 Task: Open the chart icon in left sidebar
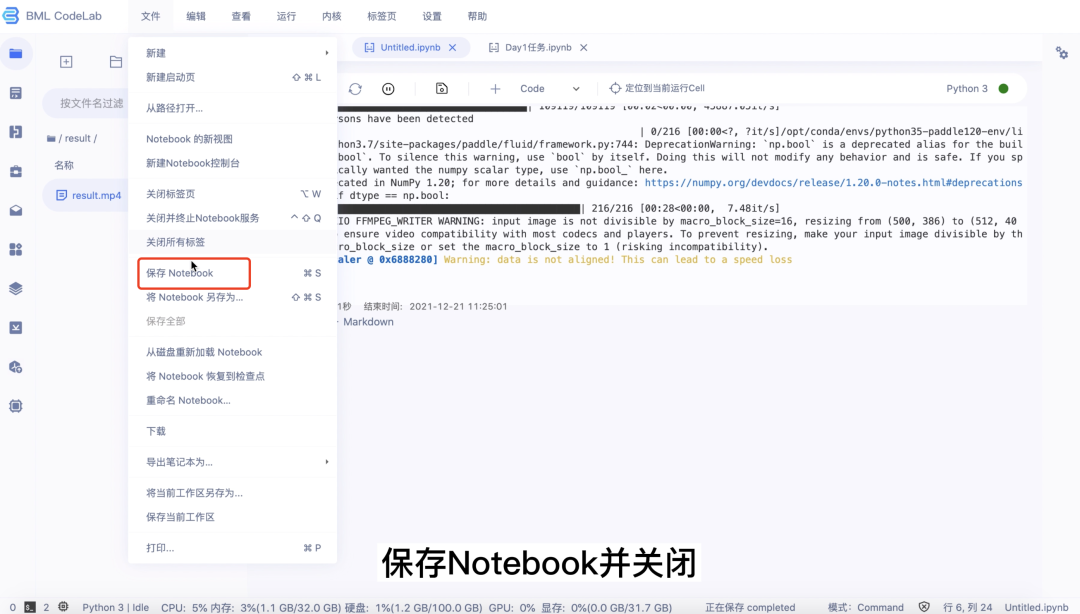click(x=16, y=327)
